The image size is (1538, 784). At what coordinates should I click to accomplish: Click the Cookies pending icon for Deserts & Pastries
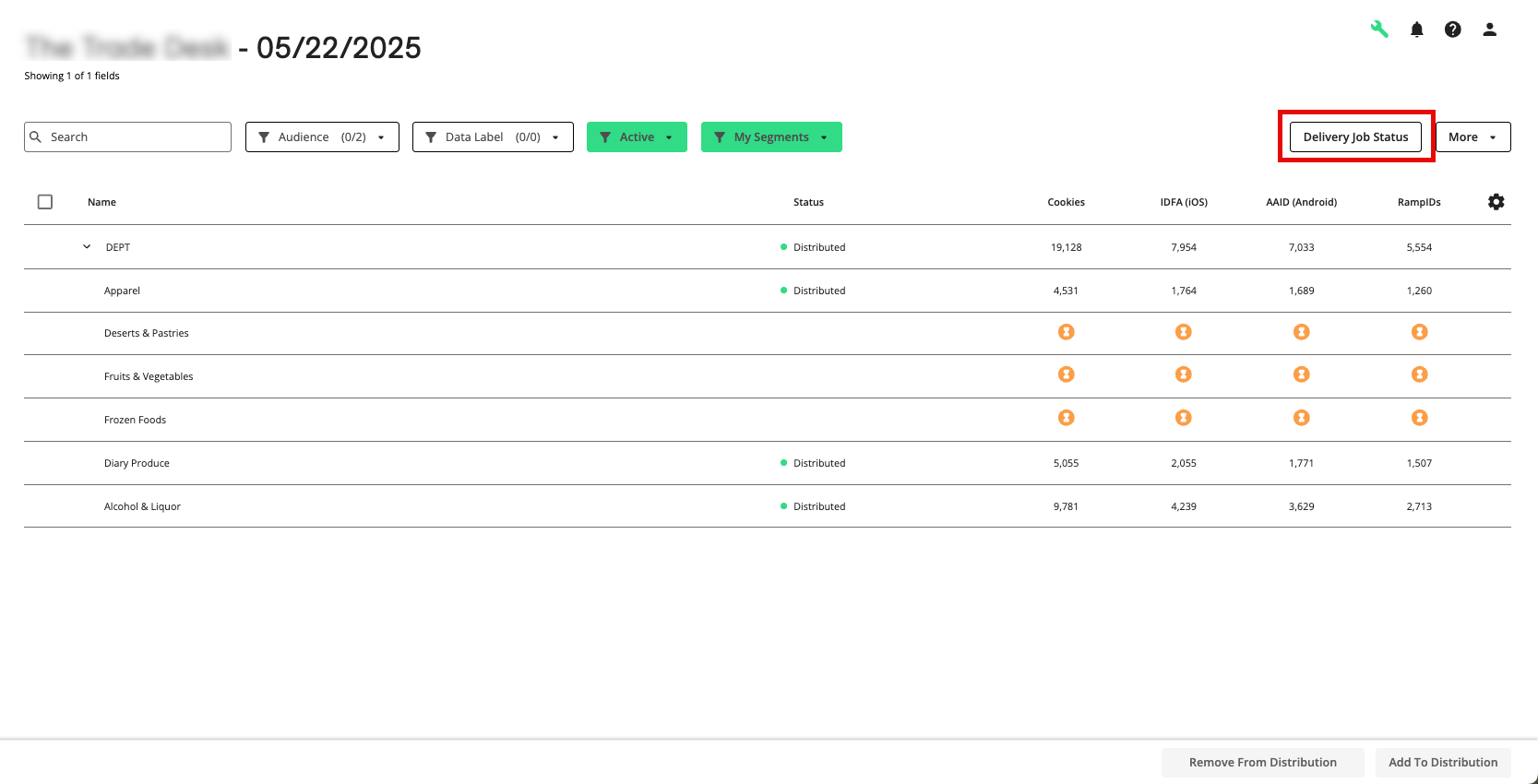1066,332
